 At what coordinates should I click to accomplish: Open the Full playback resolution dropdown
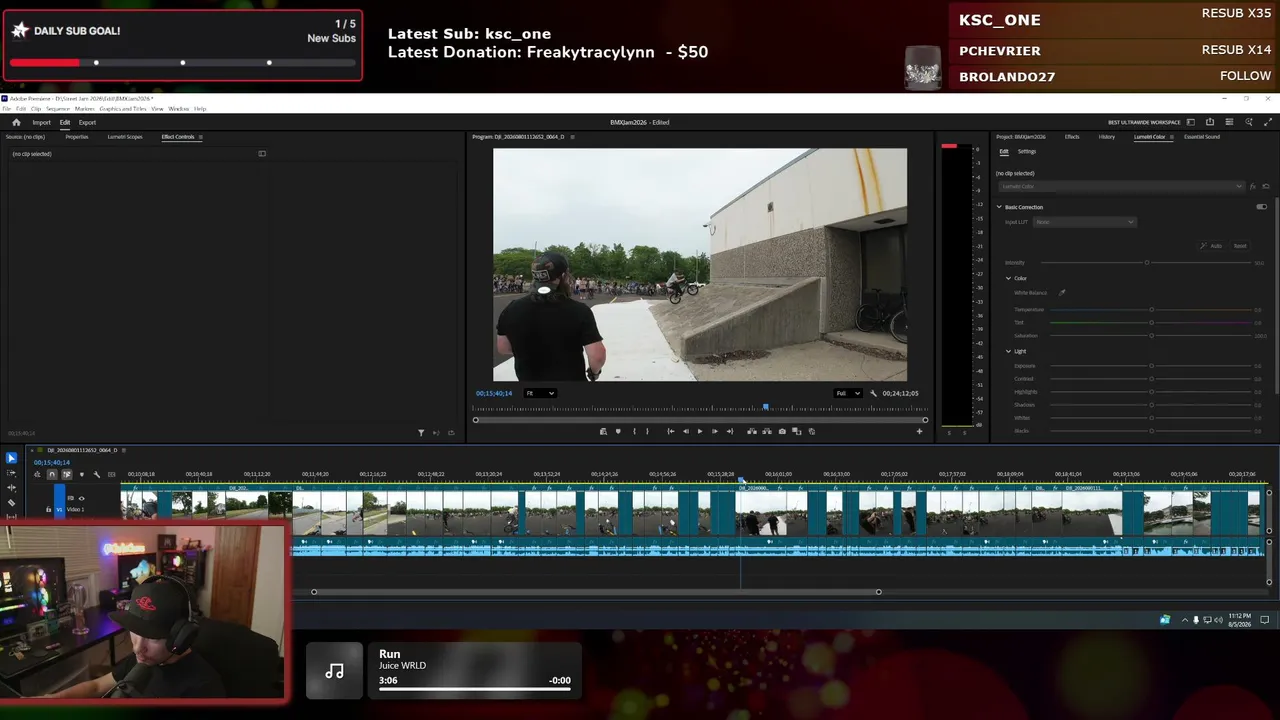(848, 393)
